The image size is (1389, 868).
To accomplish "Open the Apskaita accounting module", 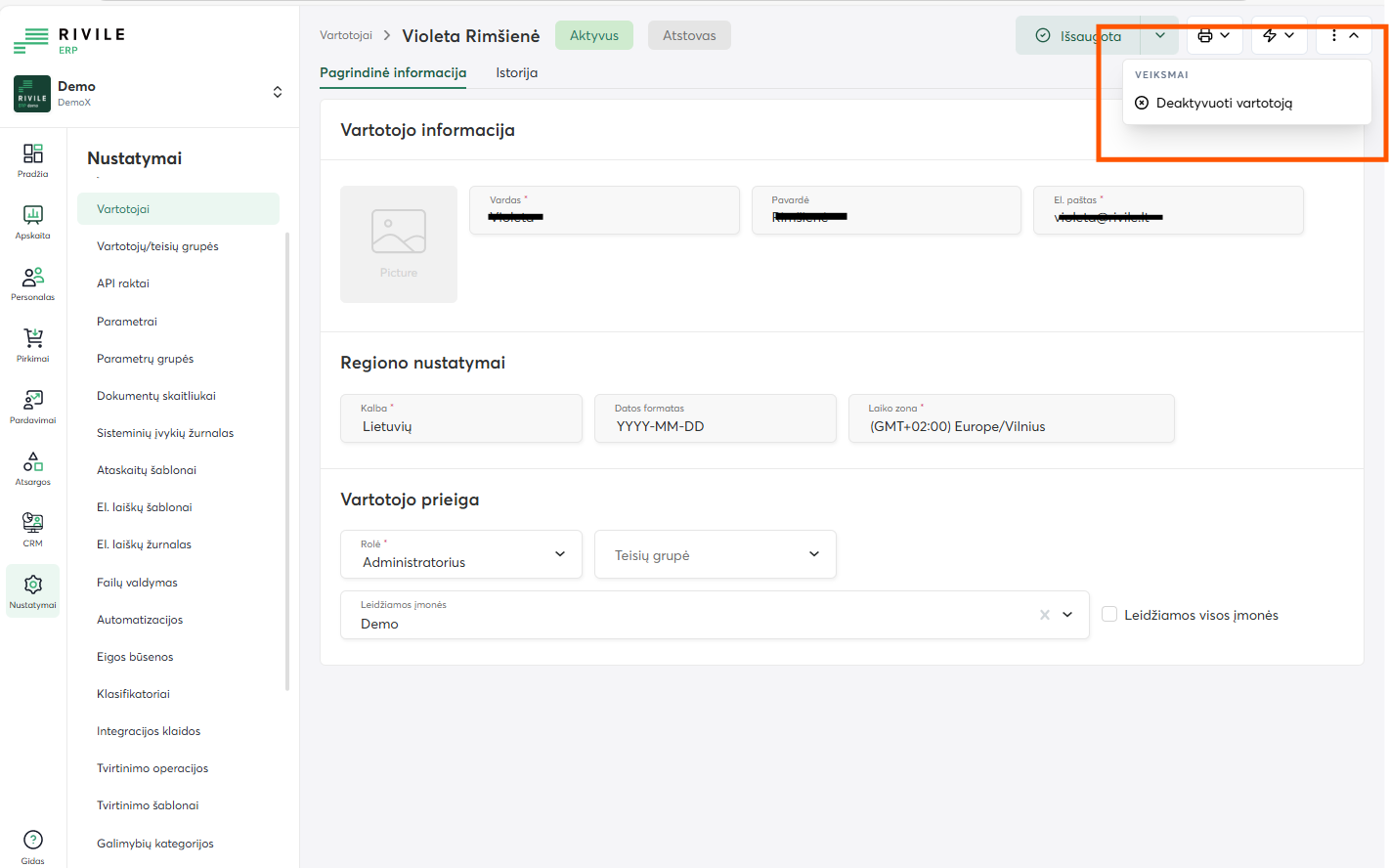I will (32, 222).
